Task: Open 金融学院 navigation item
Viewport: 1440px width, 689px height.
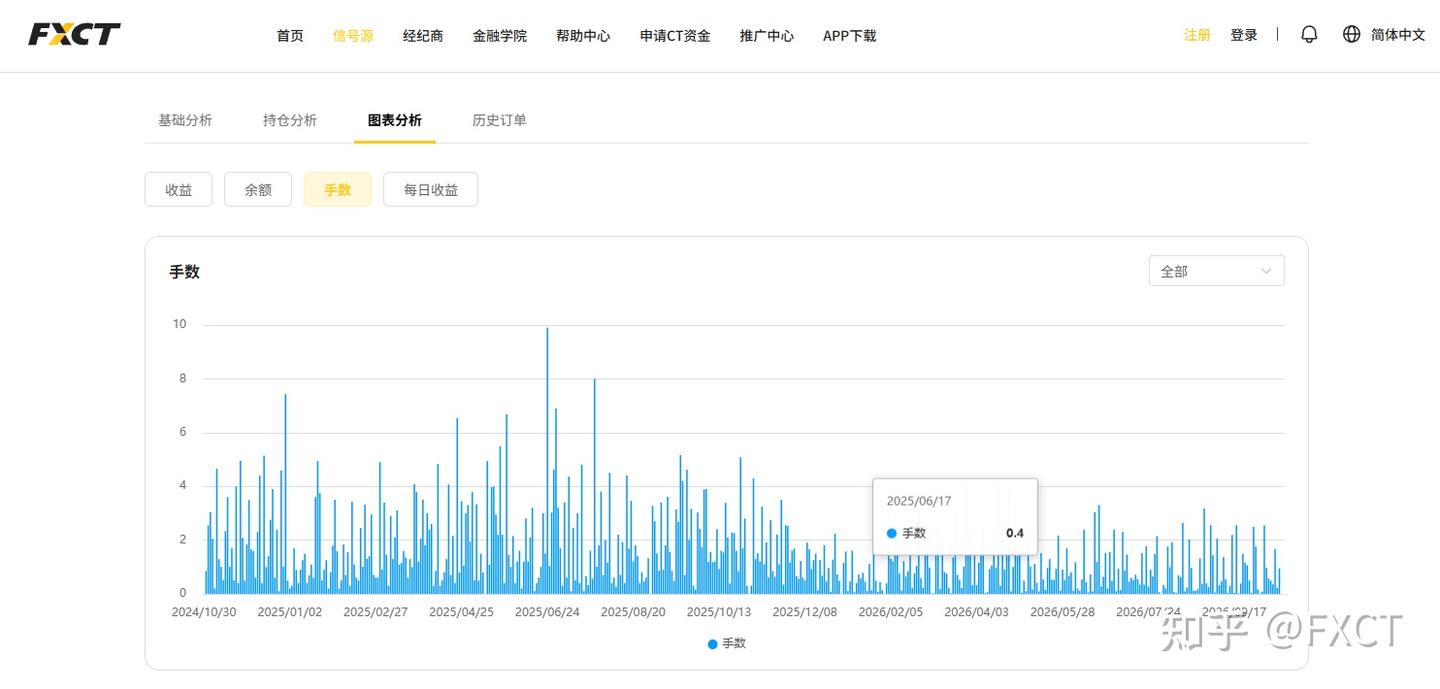Action: click(500, 36)
